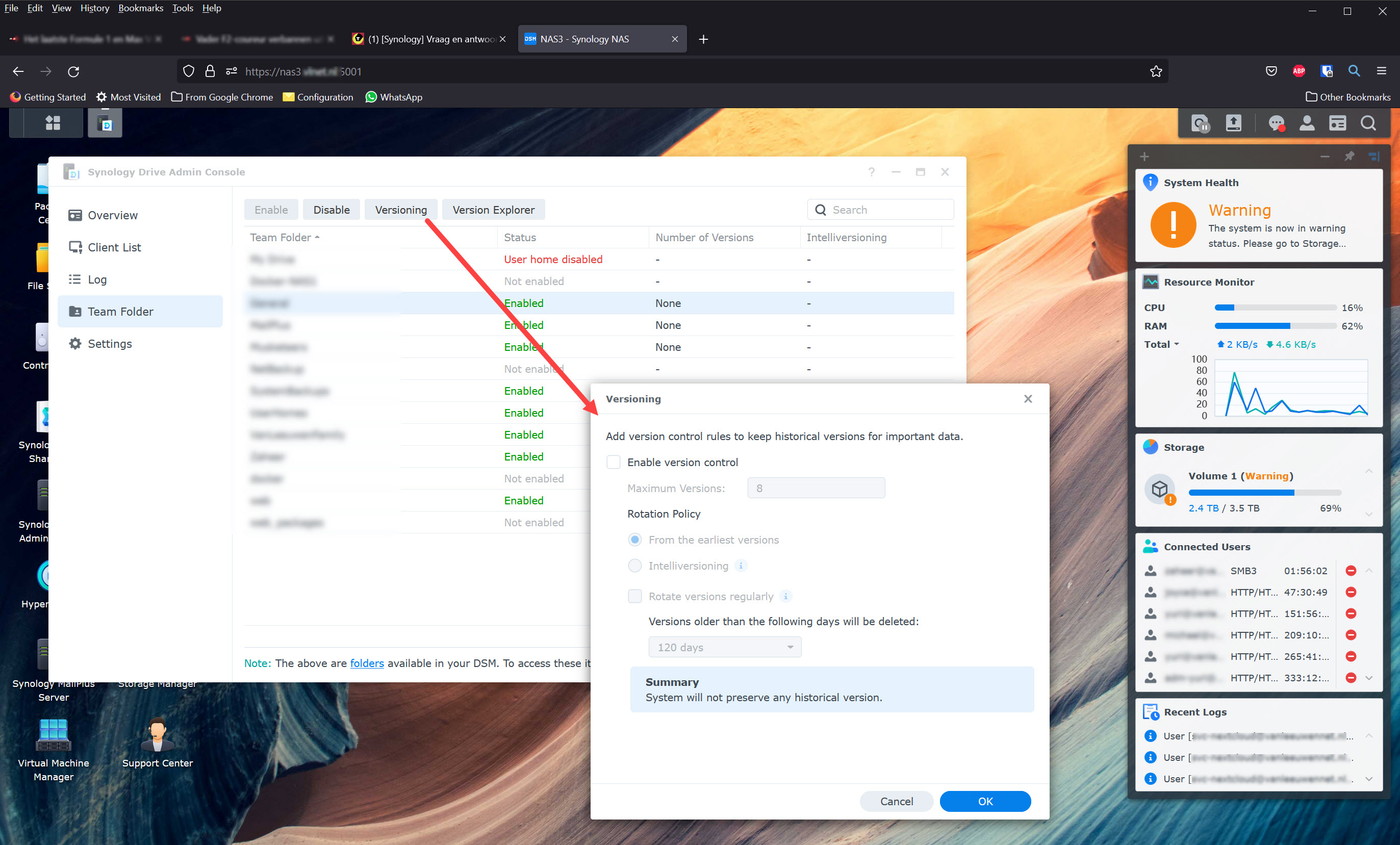Check Rotate versions regularly

pos(634,596)
